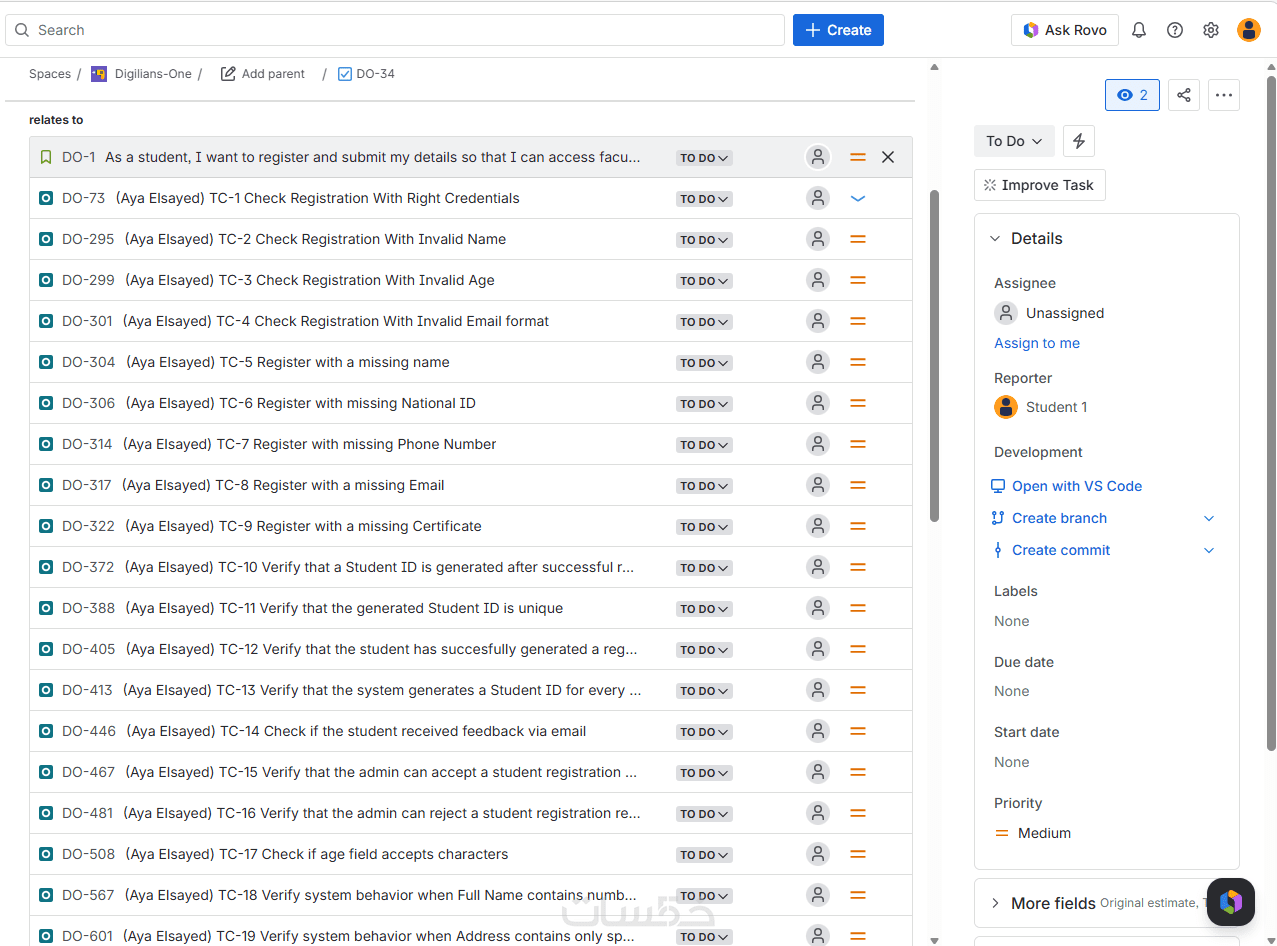Open the help question mark icon
Image resolution: width=1277 pixels, height=946 pixels.
(x=1175, y=30)
